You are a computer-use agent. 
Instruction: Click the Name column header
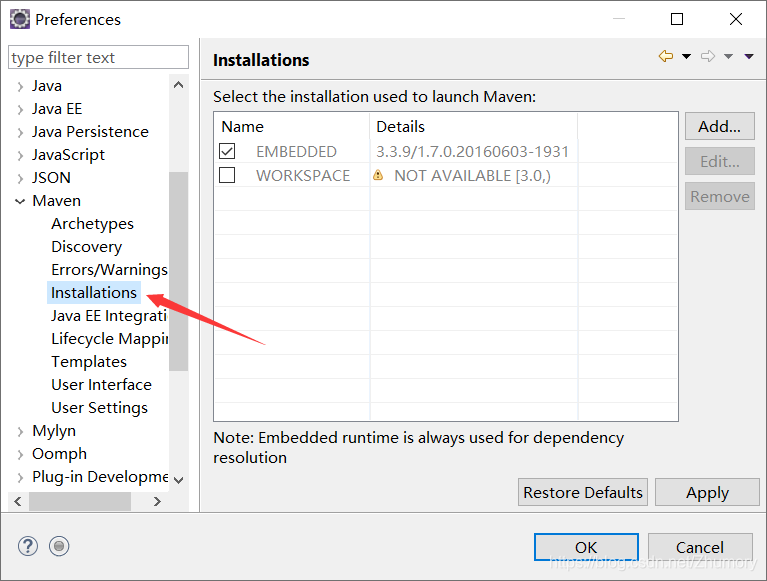(292, 126)
